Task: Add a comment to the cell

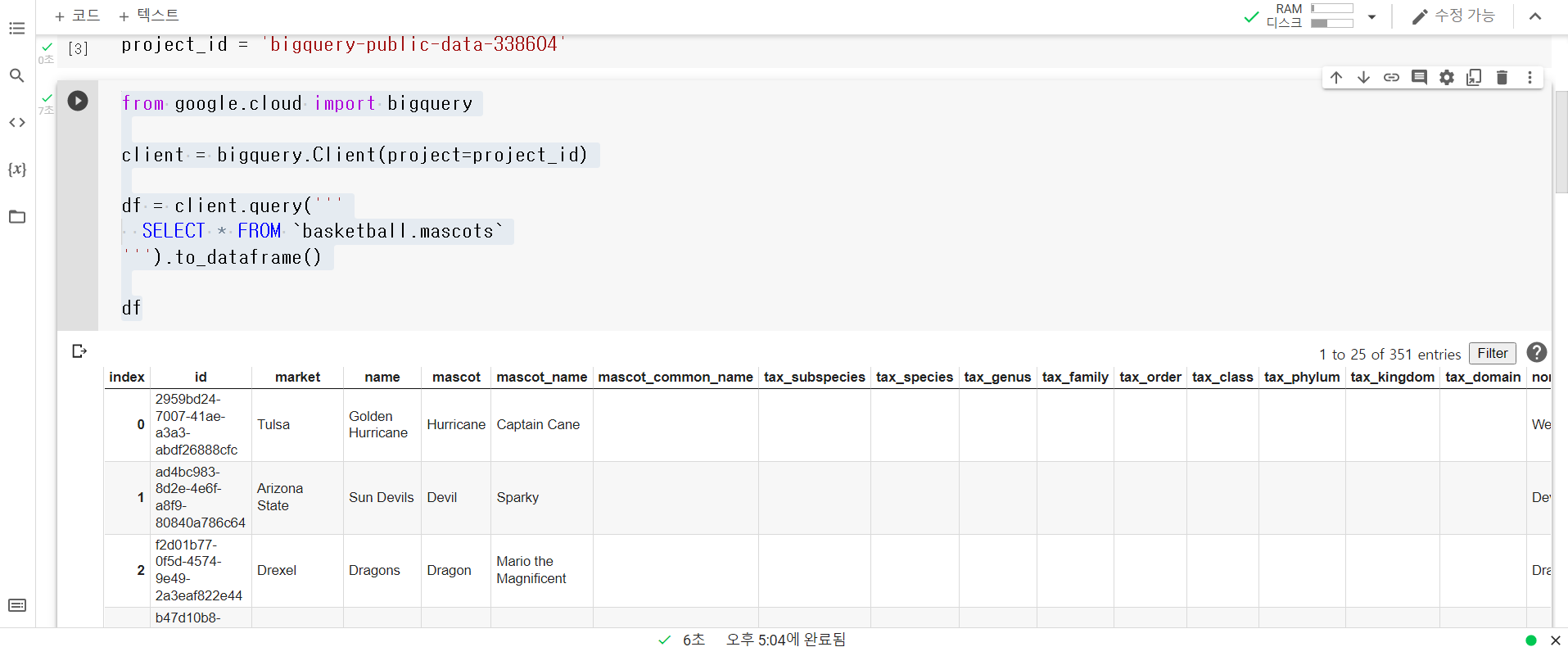Action: tap(1419, 77)
